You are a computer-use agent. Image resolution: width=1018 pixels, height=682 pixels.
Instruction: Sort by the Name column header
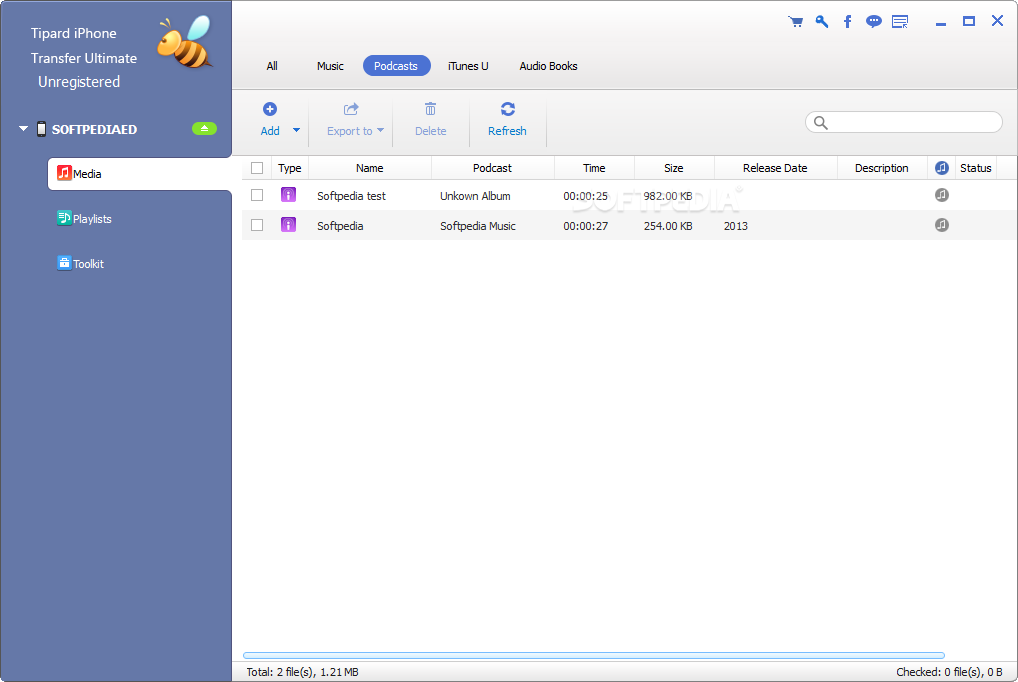[x=369, y=168]
